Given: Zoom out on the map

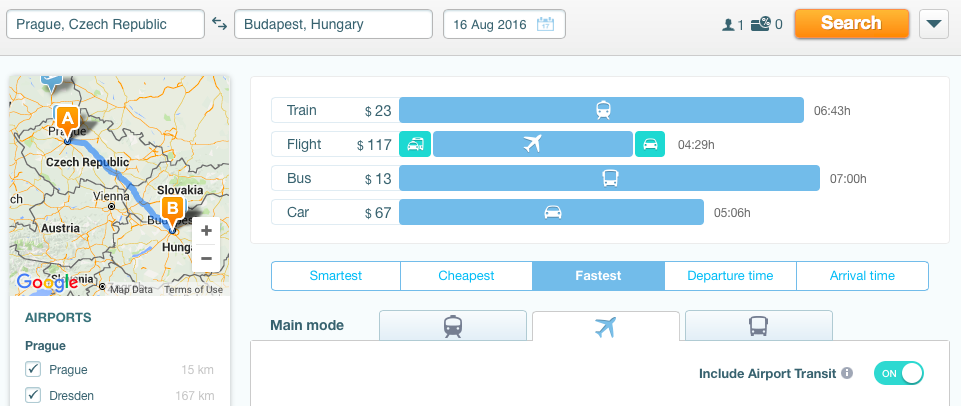Looking at the screenshot, I should (x=207, y=258).
